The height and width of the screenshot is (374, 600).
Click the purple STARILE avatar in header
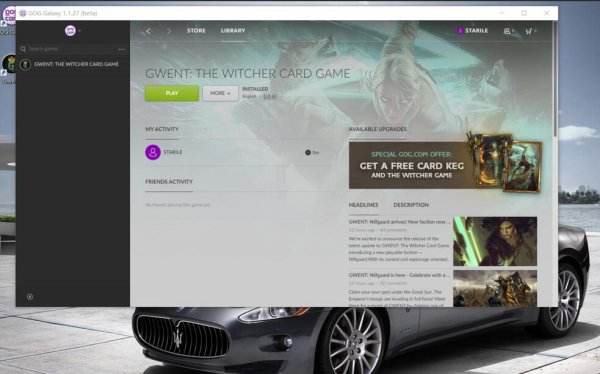coord(460,31)
